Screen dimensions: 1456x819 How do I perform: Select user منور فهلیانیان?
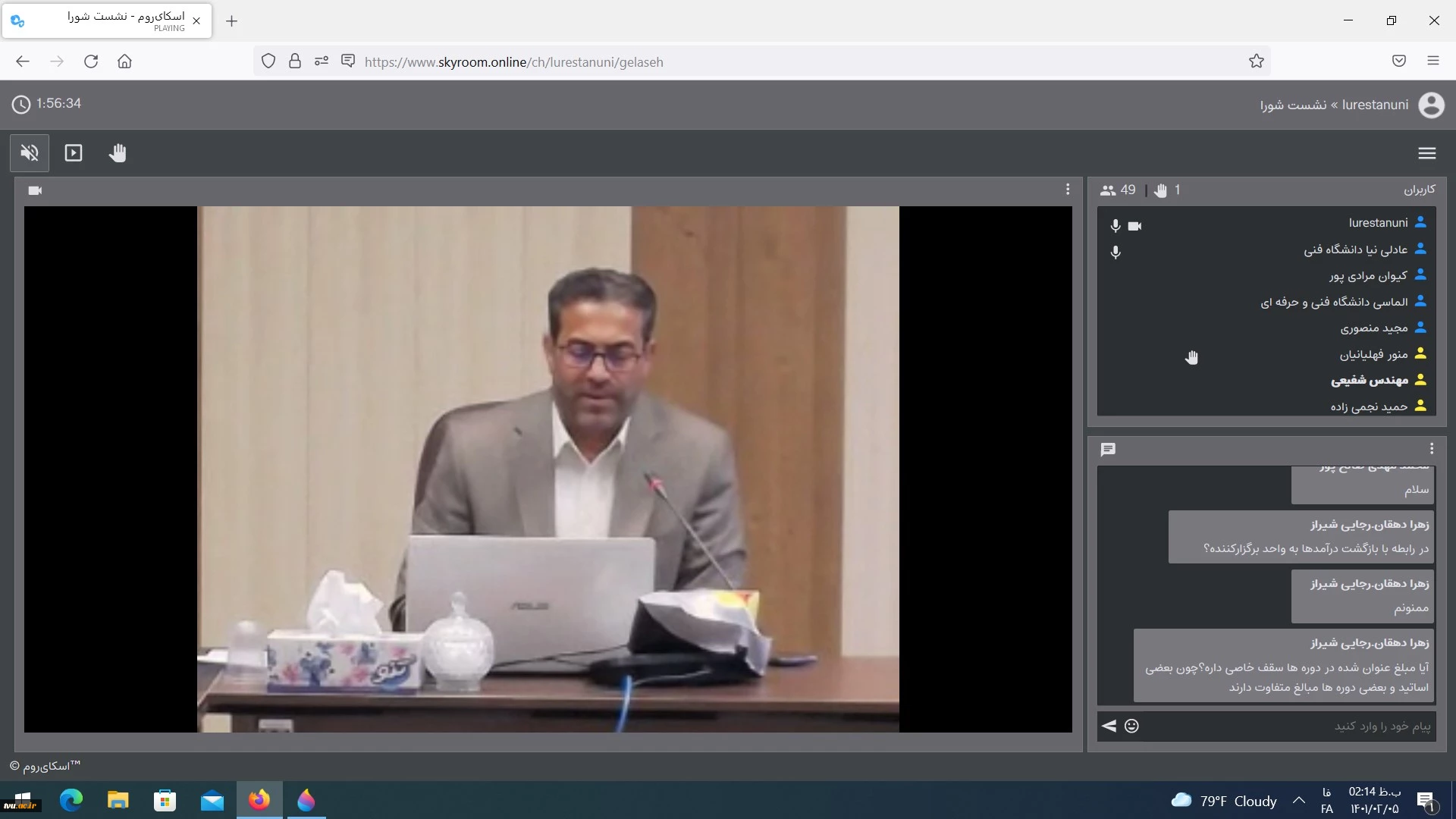tap(1266, 354)
